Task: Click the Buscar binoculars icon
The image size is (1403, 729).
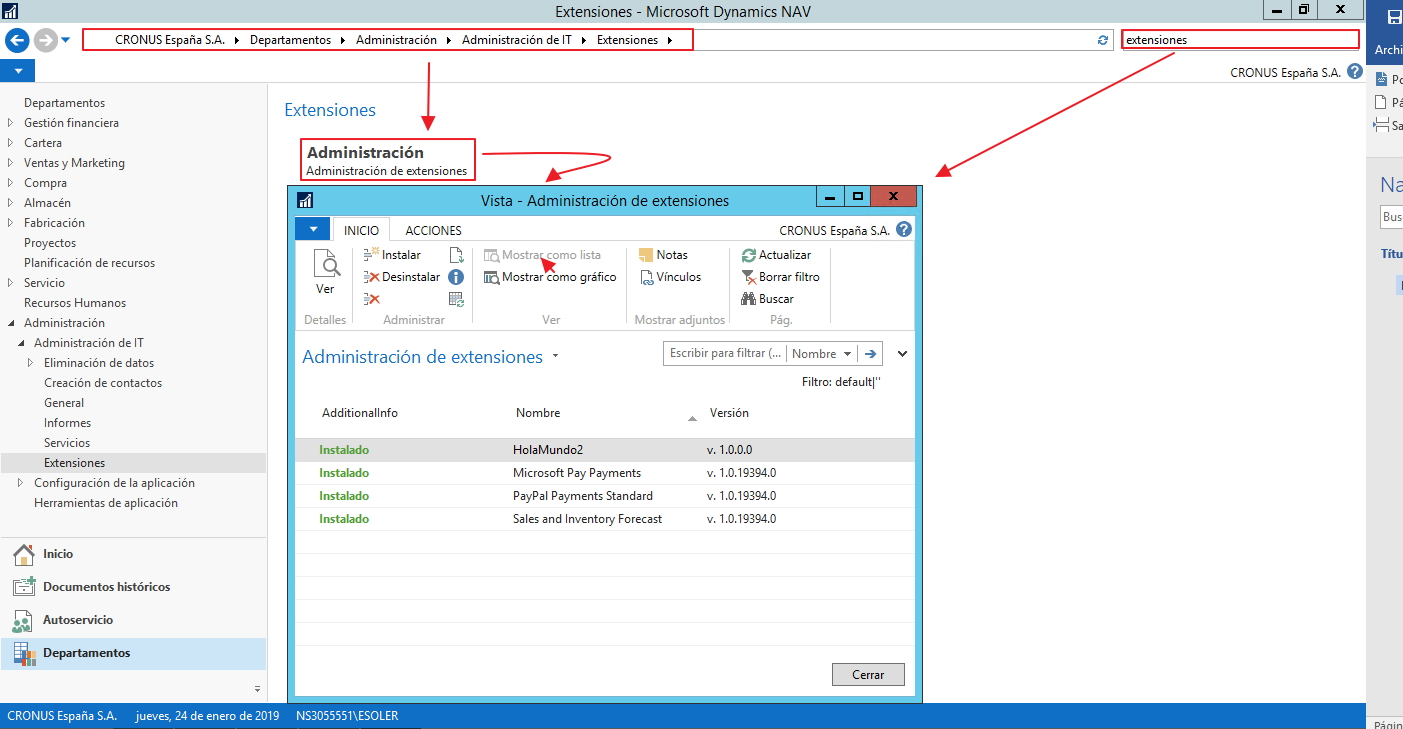Action: [748, 299]
